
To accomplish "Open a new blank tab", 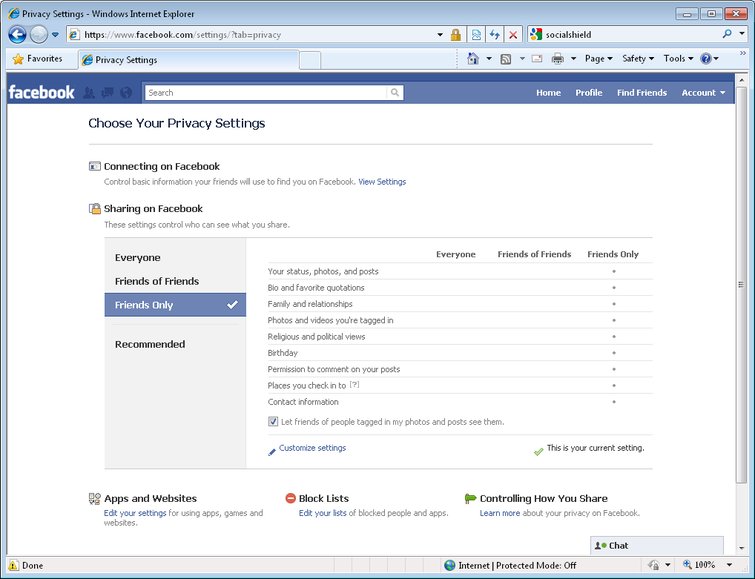I will pos(310,60).
